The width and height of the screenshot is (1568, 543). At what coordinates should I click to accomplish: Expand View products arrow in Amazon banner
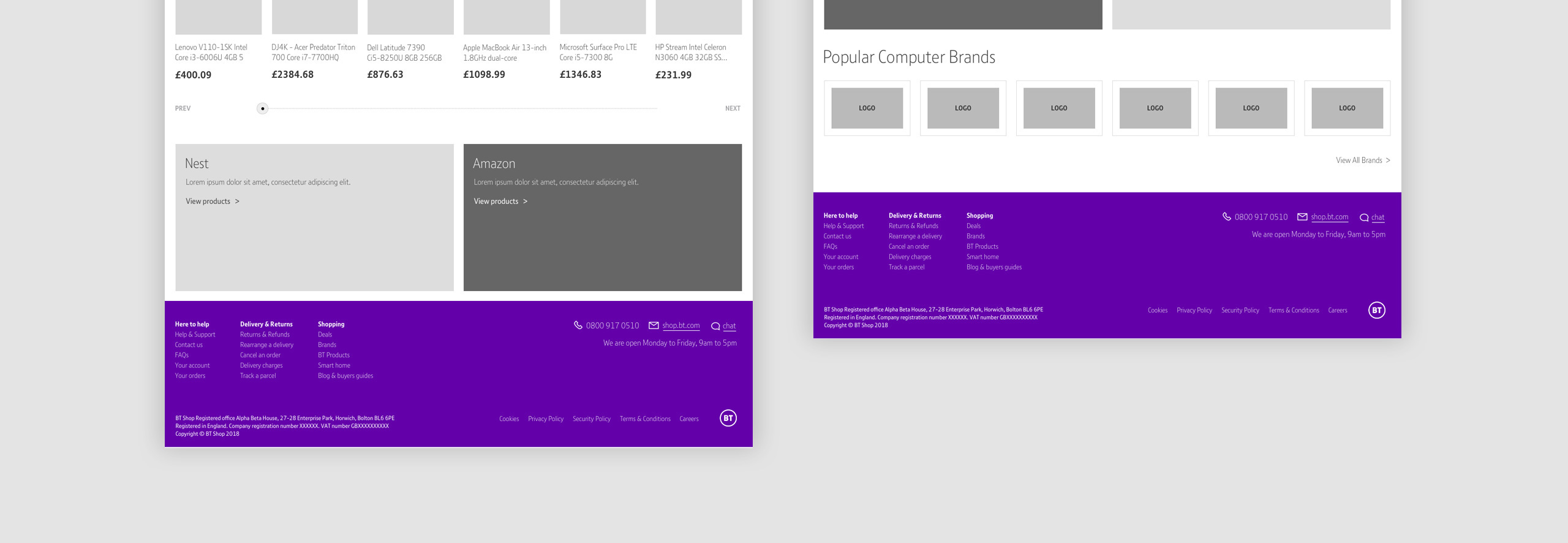click(525, 202)
